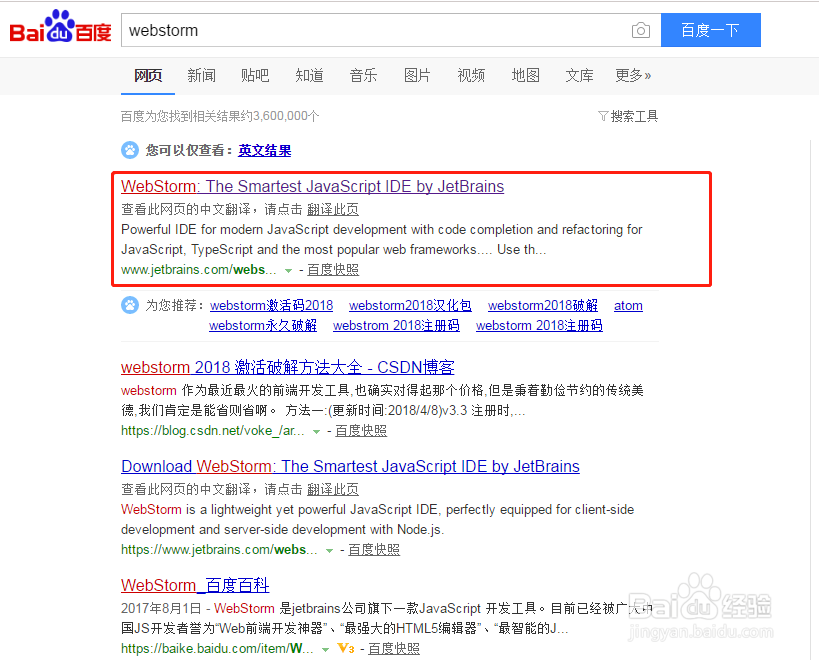819x660 pixels.
Task: Open the 贴吧 tab
Action: pos(255,76)
